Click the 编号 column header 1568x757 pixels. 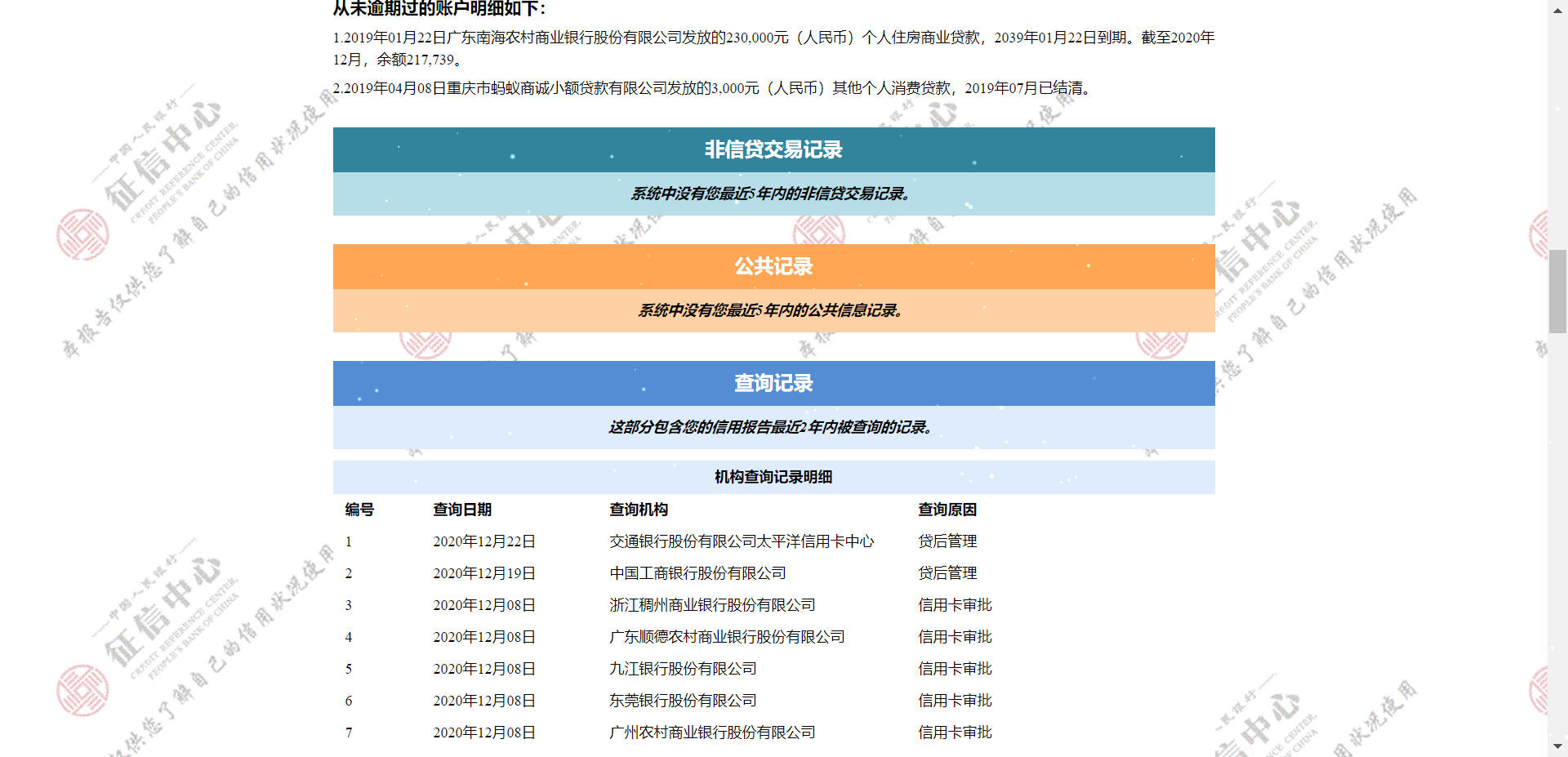tap(359, 510)
